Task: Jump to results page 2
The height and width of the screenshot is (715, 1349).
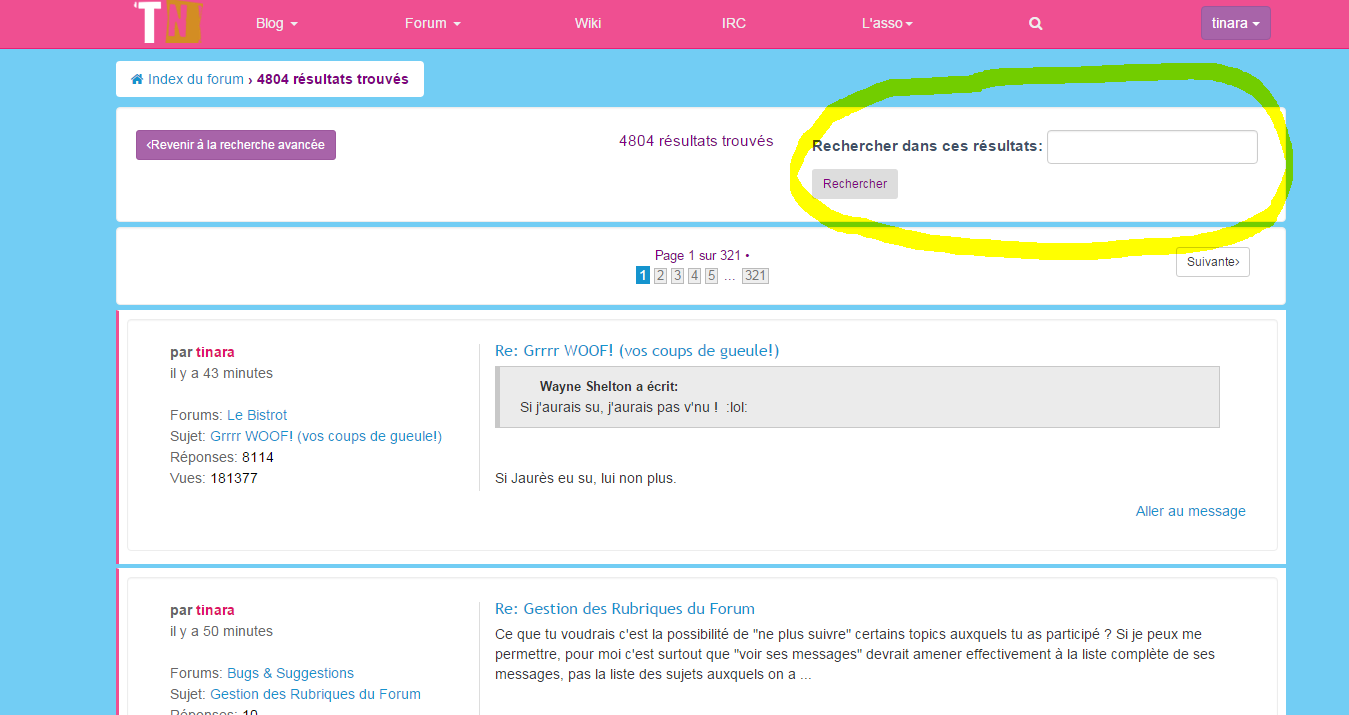Action: 660,276
